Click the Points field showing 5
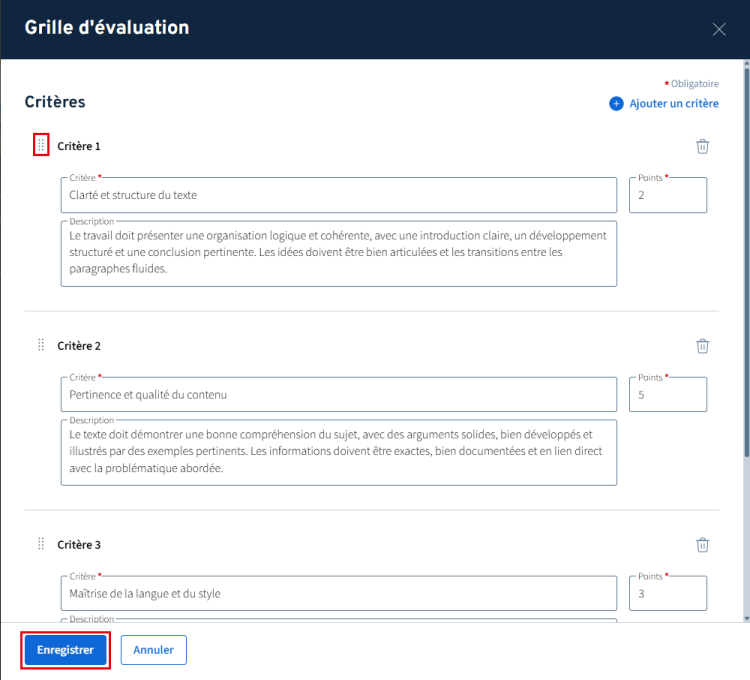Viewport: 750px width, 680px height. [668, 395]
